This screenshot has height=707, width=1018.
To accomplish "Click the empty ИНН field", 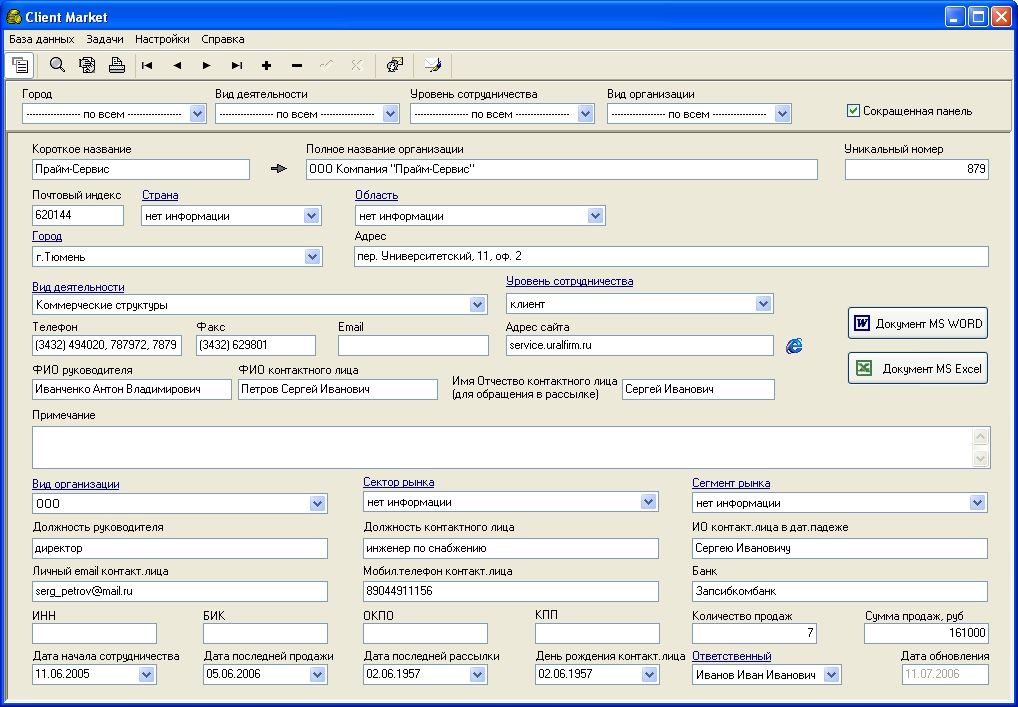I will (94, 633).
